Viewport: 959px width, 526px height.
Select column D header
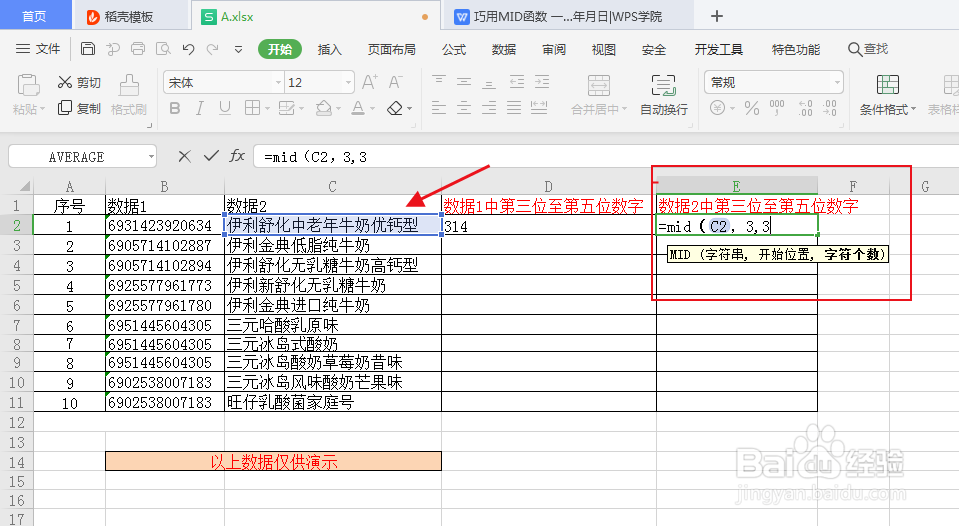(x=549, y=187)
